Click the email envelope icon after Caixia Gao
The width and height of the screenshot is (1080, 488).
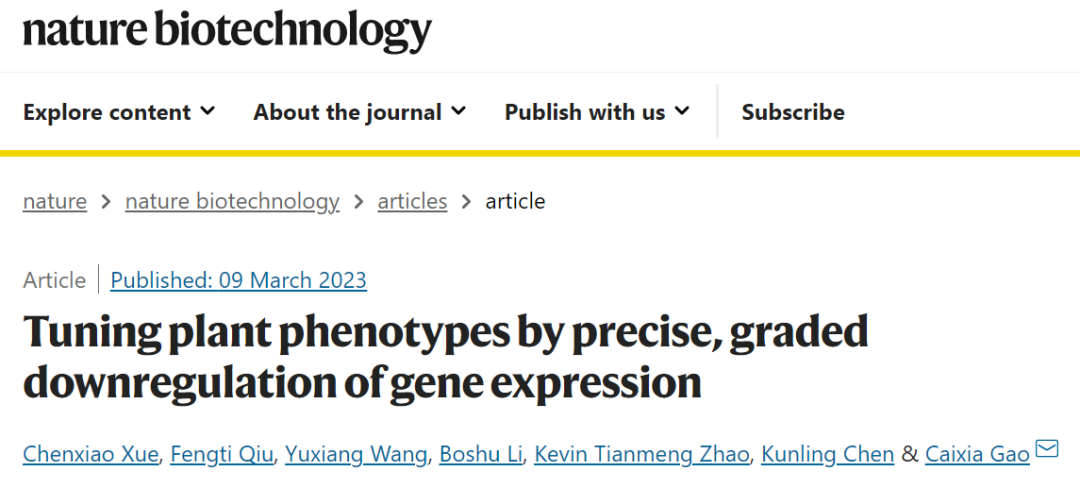click(1047, 449)
